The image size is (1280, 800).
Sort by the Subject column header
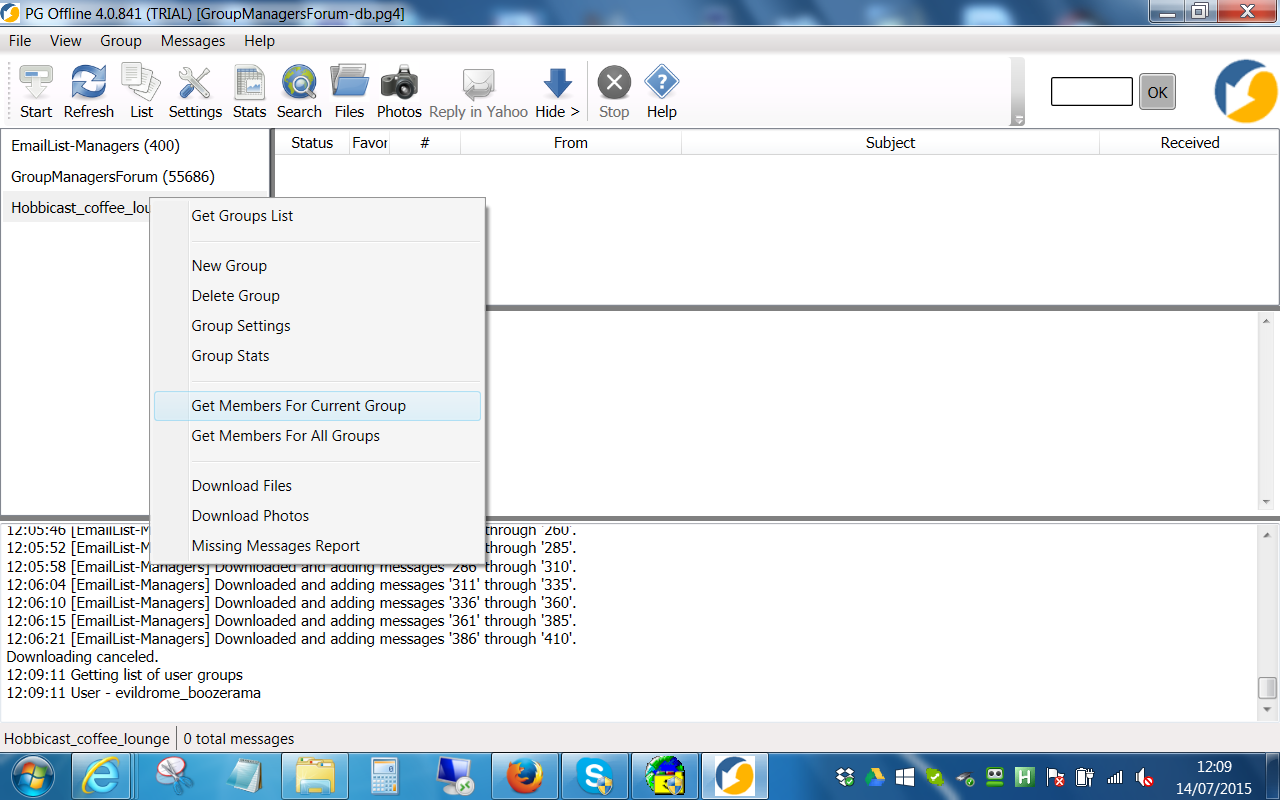click(x=890, y=143)
